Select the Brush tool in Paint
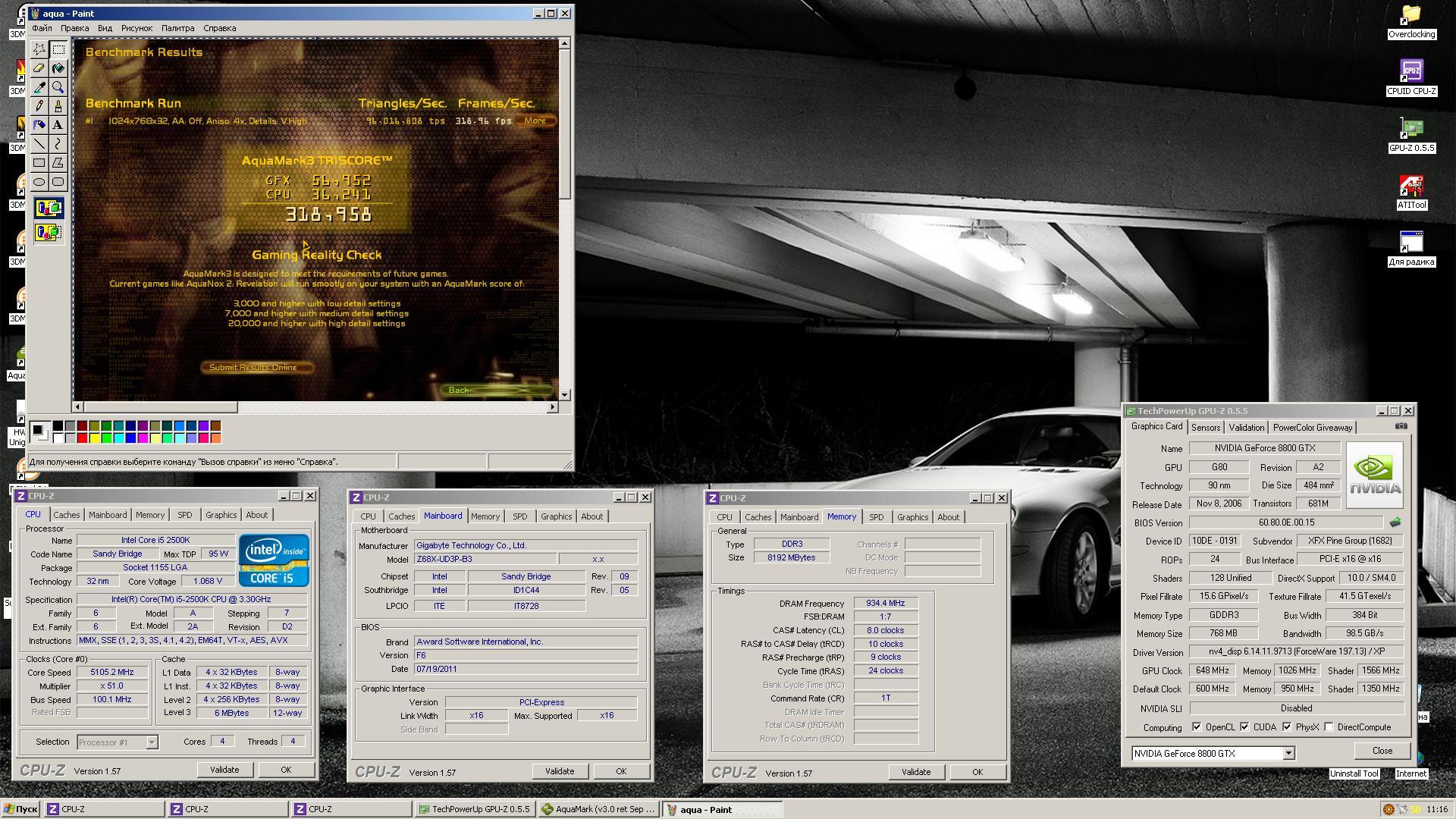 pos(58,106)
